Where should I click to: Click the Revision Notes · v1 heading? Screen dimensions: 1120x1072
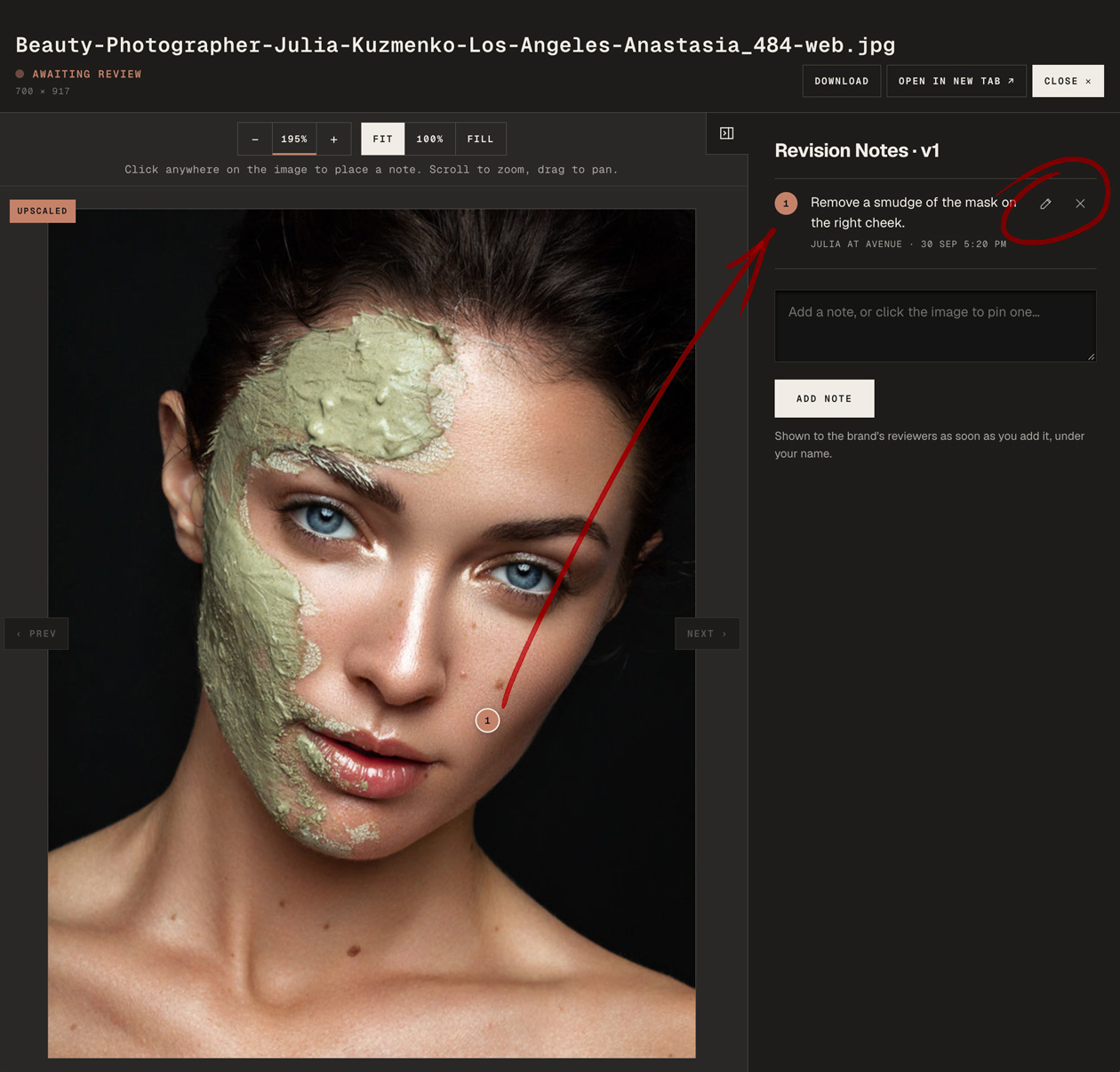[x=857, y=150]
